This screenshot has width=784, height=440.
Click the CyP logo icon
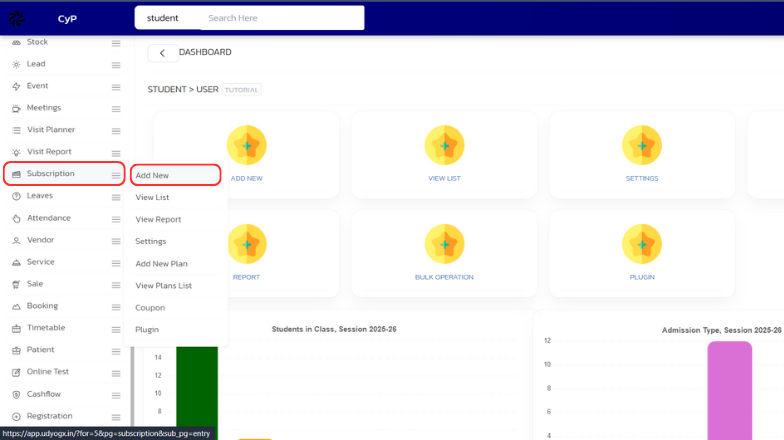click(x=18, y=17)
